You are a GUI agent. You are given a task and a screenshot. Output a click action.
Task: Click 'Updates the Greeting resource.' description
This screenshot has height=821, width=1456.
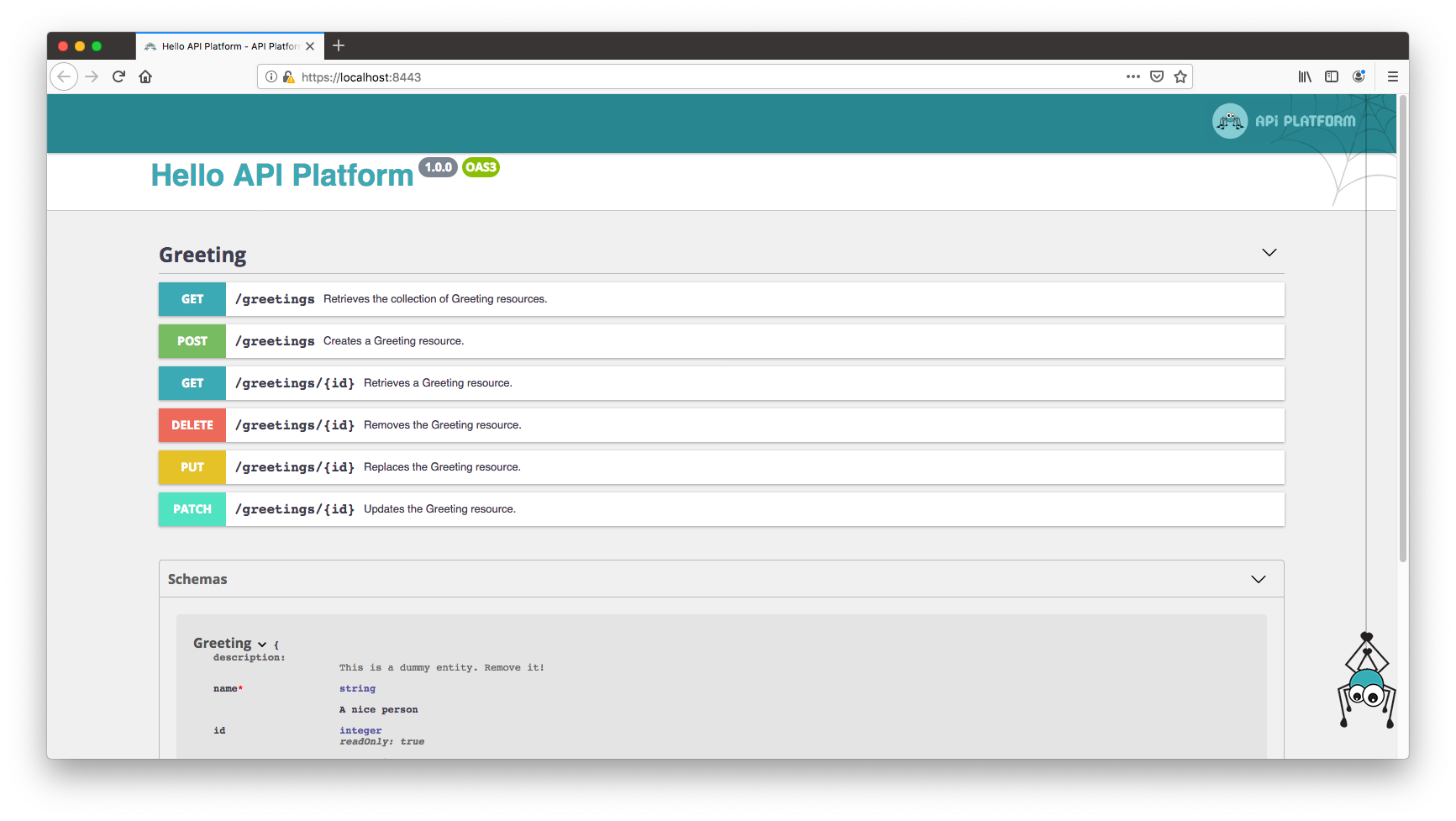click(439, 509)
